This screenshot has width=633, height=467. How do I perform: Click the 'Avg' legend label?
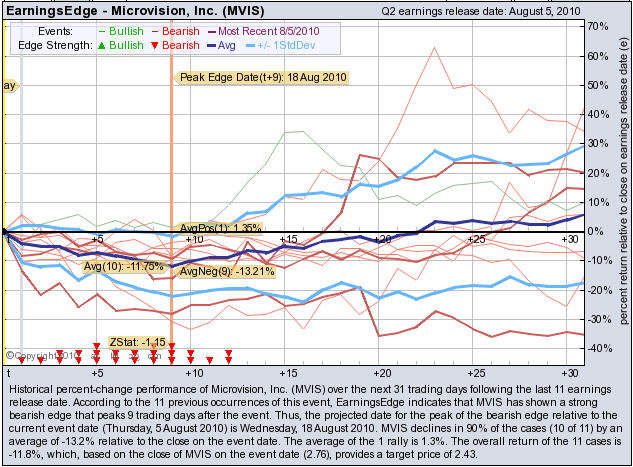point(226,45)
